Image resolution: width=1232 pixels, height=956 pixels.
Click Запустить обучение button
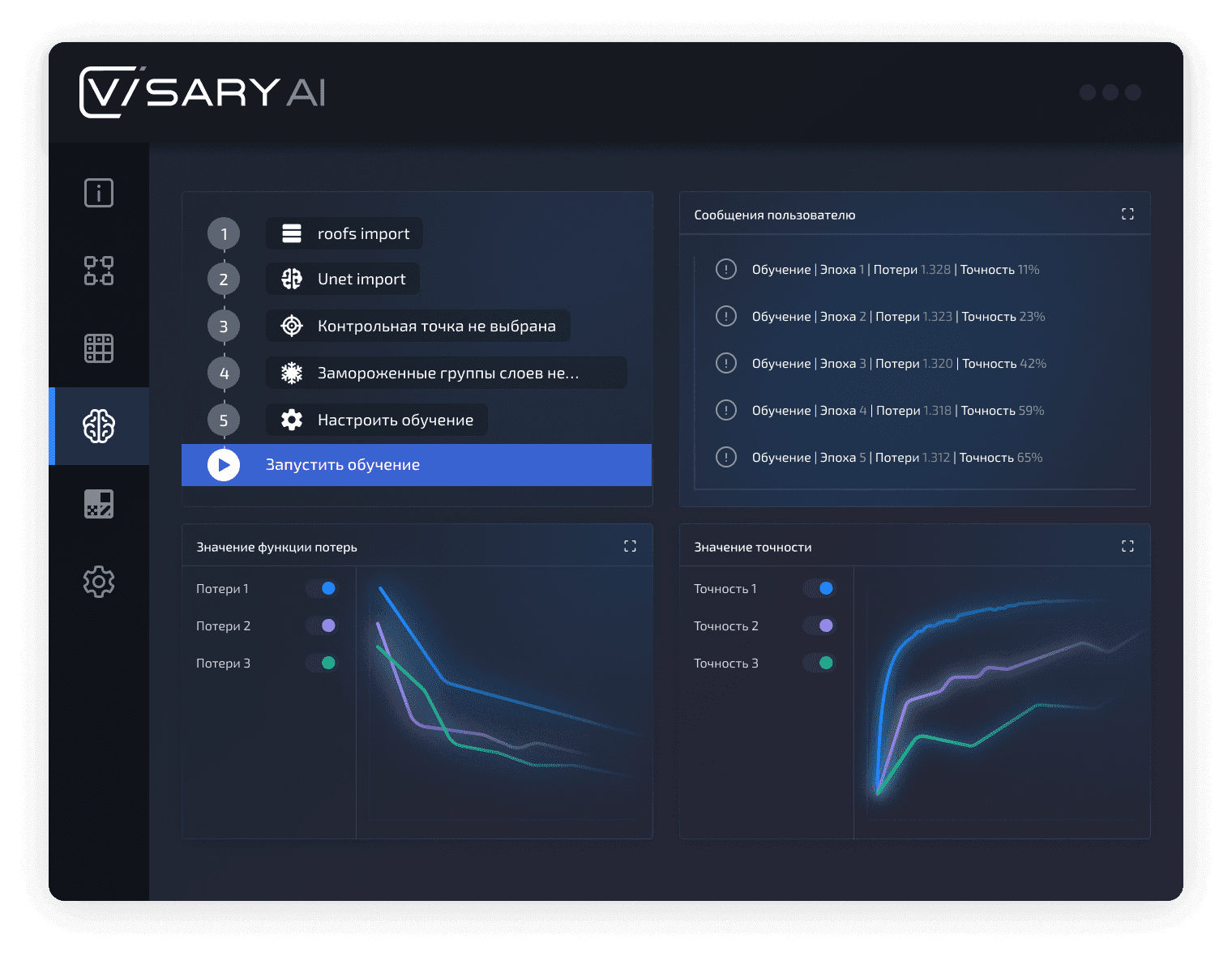pyautogui.click(x=417, y=465)
